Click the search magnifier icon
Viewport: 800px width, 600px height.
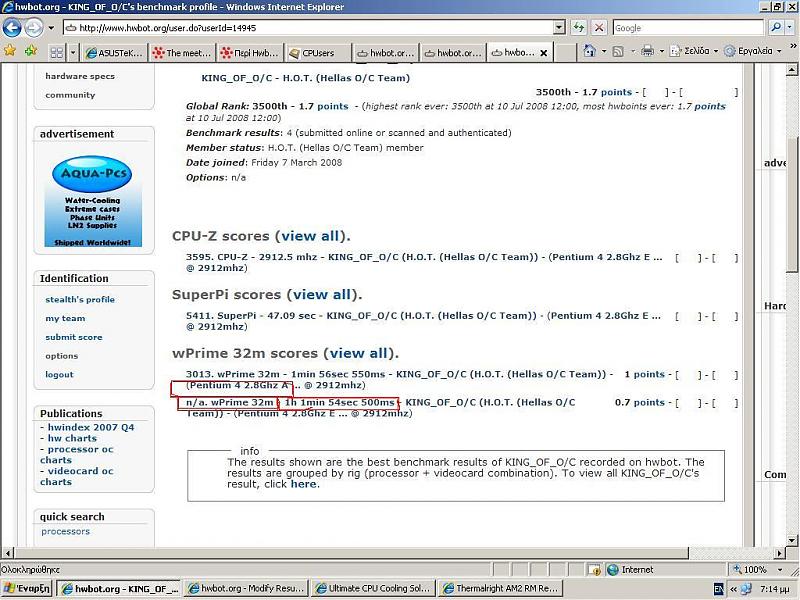(776, 28)
